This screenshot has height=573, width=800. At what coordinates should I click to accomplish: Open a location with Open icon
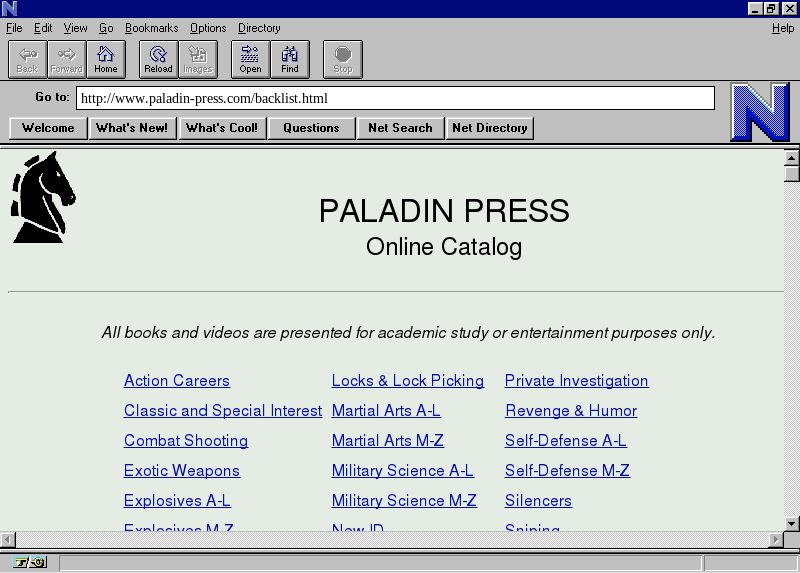pyautogui.click(x=250, y=59)
